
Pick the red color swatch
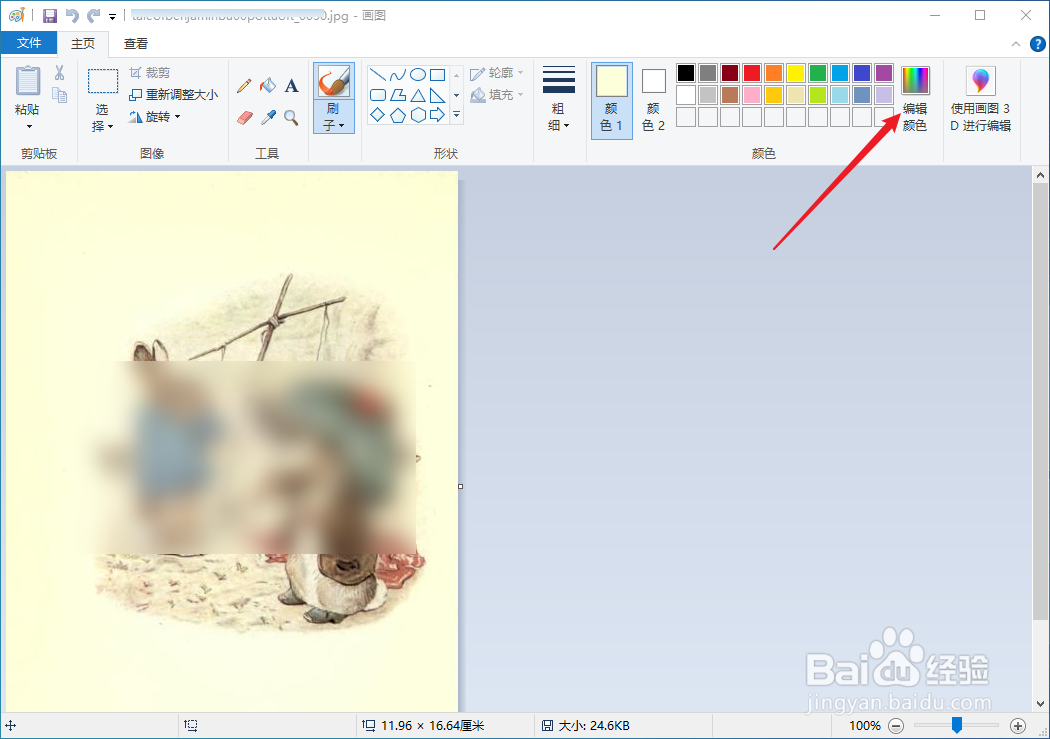[751, 72]
